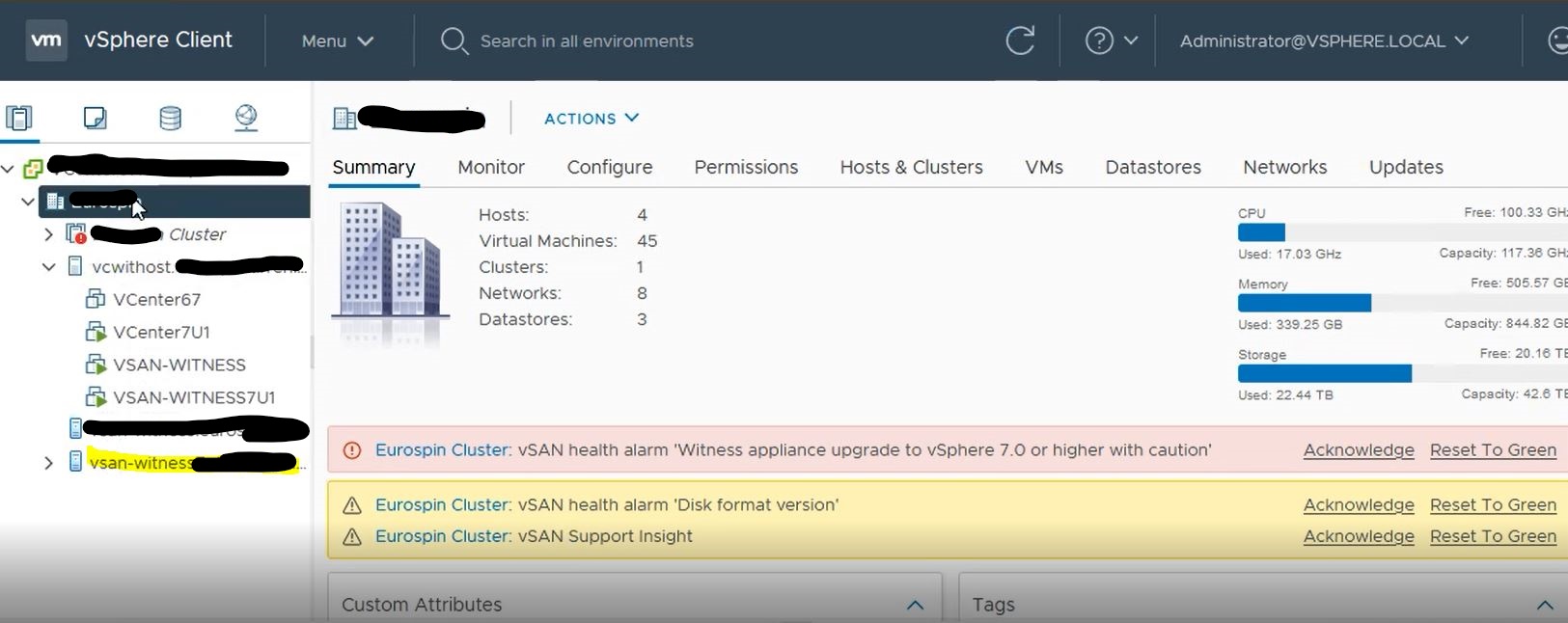Click the Memory usage bar

[x=1403, y=303]
